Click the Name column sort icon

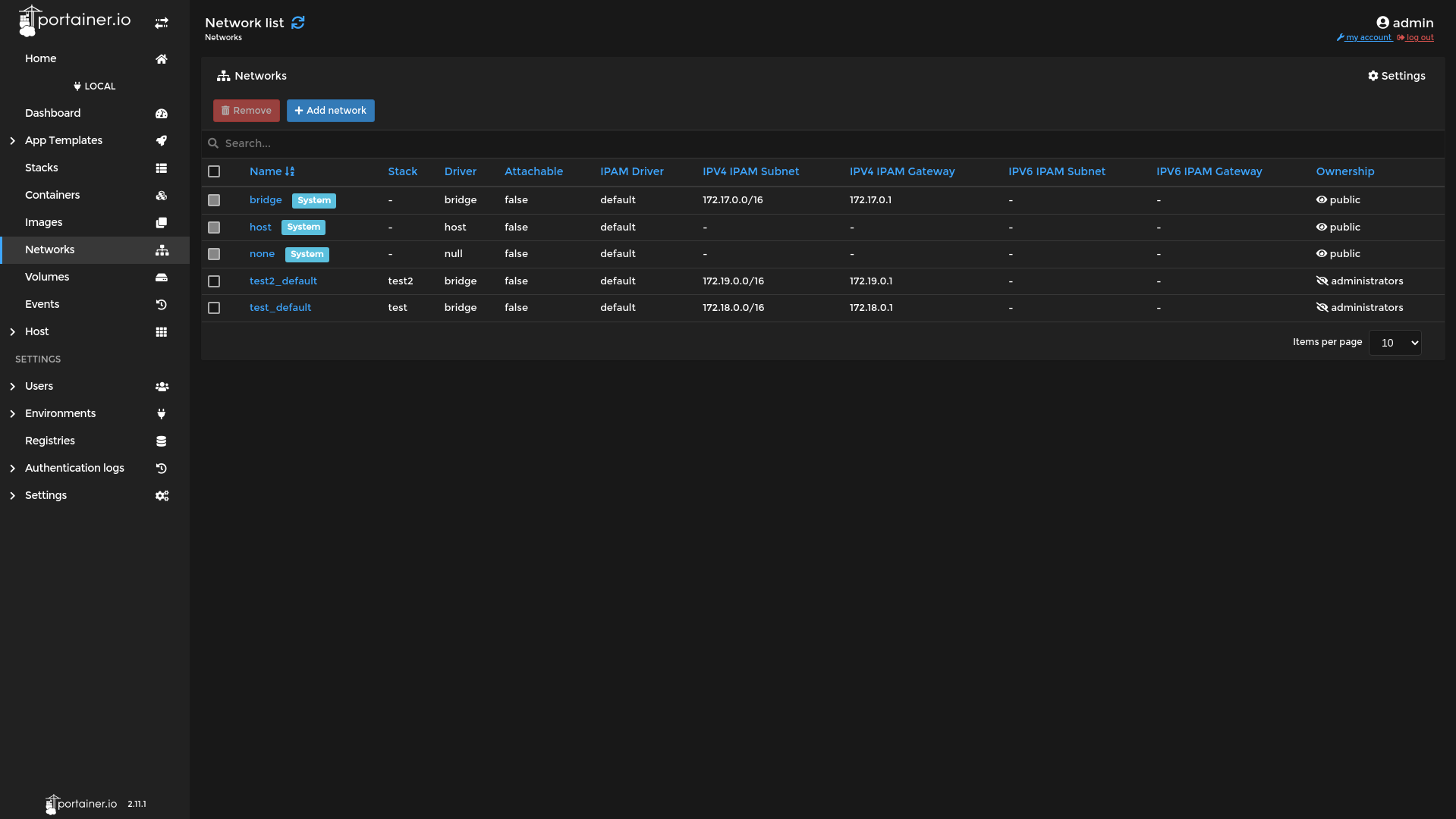(290, 171)
